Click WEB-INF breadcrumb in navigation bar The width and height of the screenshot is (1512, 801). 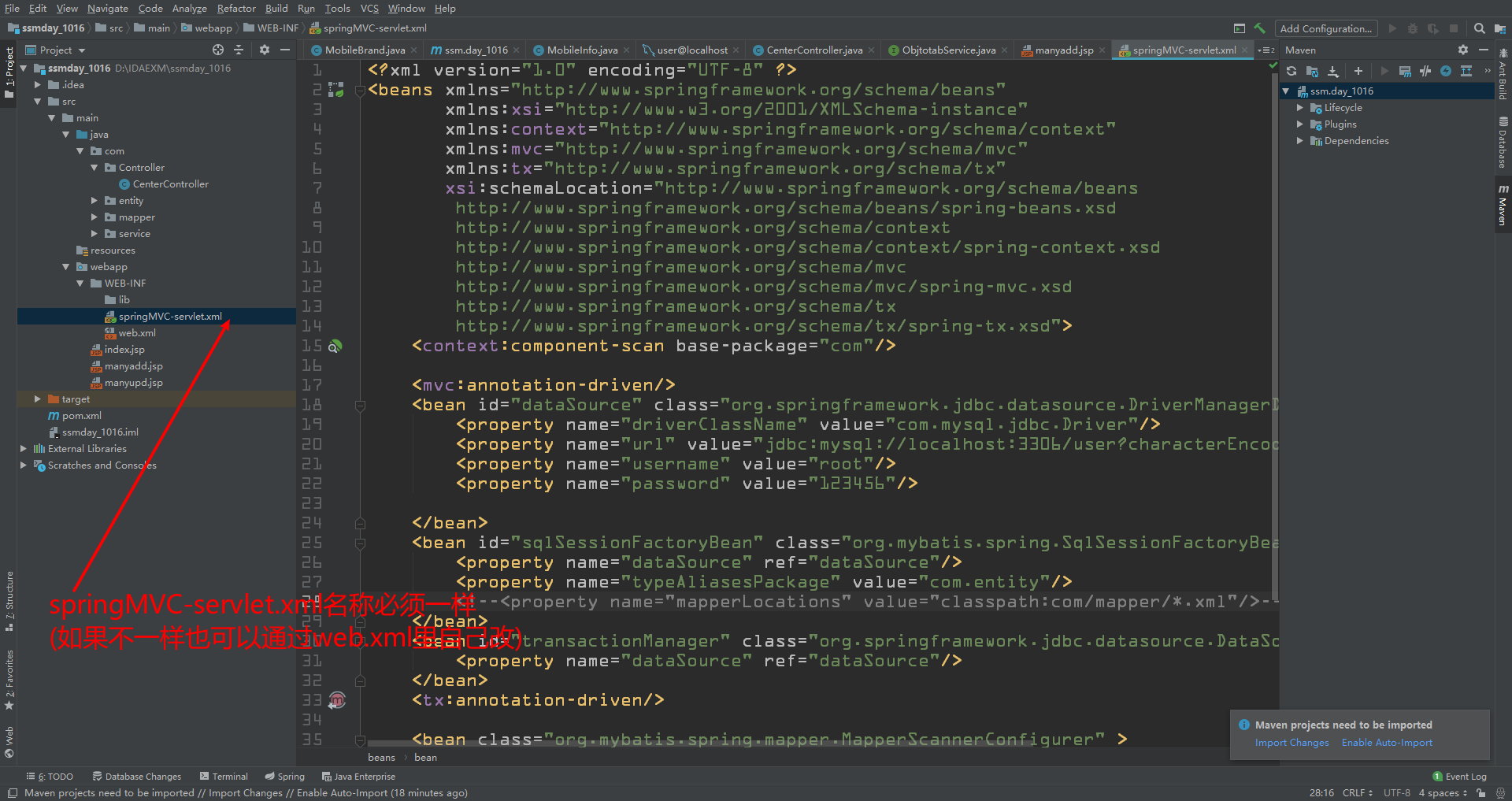coord(271,28)
